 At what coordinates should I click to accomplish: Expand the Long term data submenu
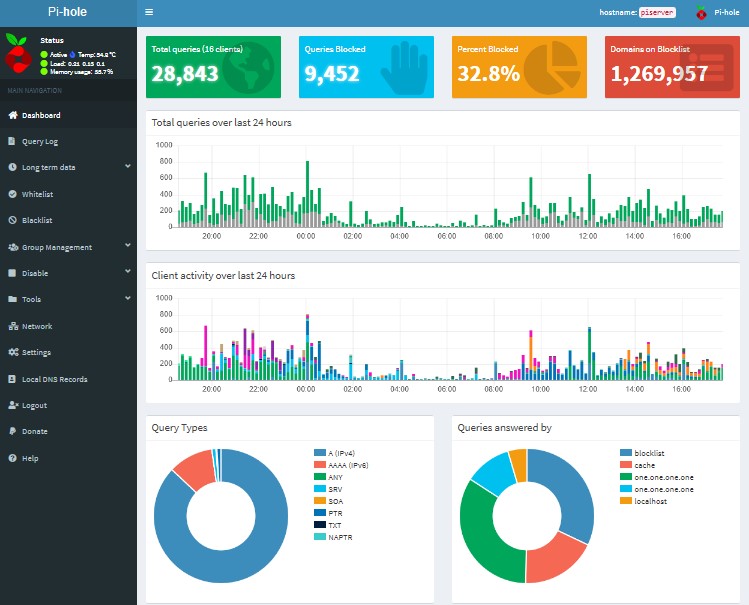coord(127,167)
